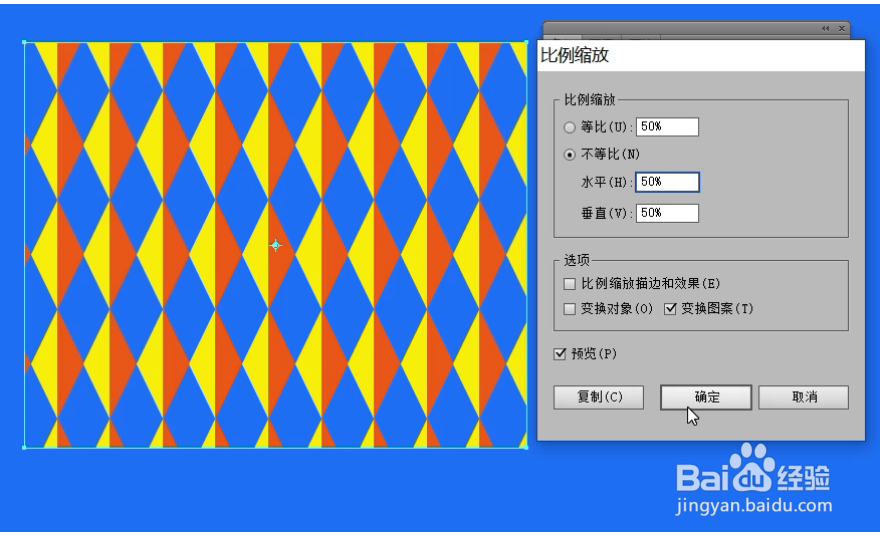Click the 比例缩放 dialog title bar

click(x=701, y=56)
